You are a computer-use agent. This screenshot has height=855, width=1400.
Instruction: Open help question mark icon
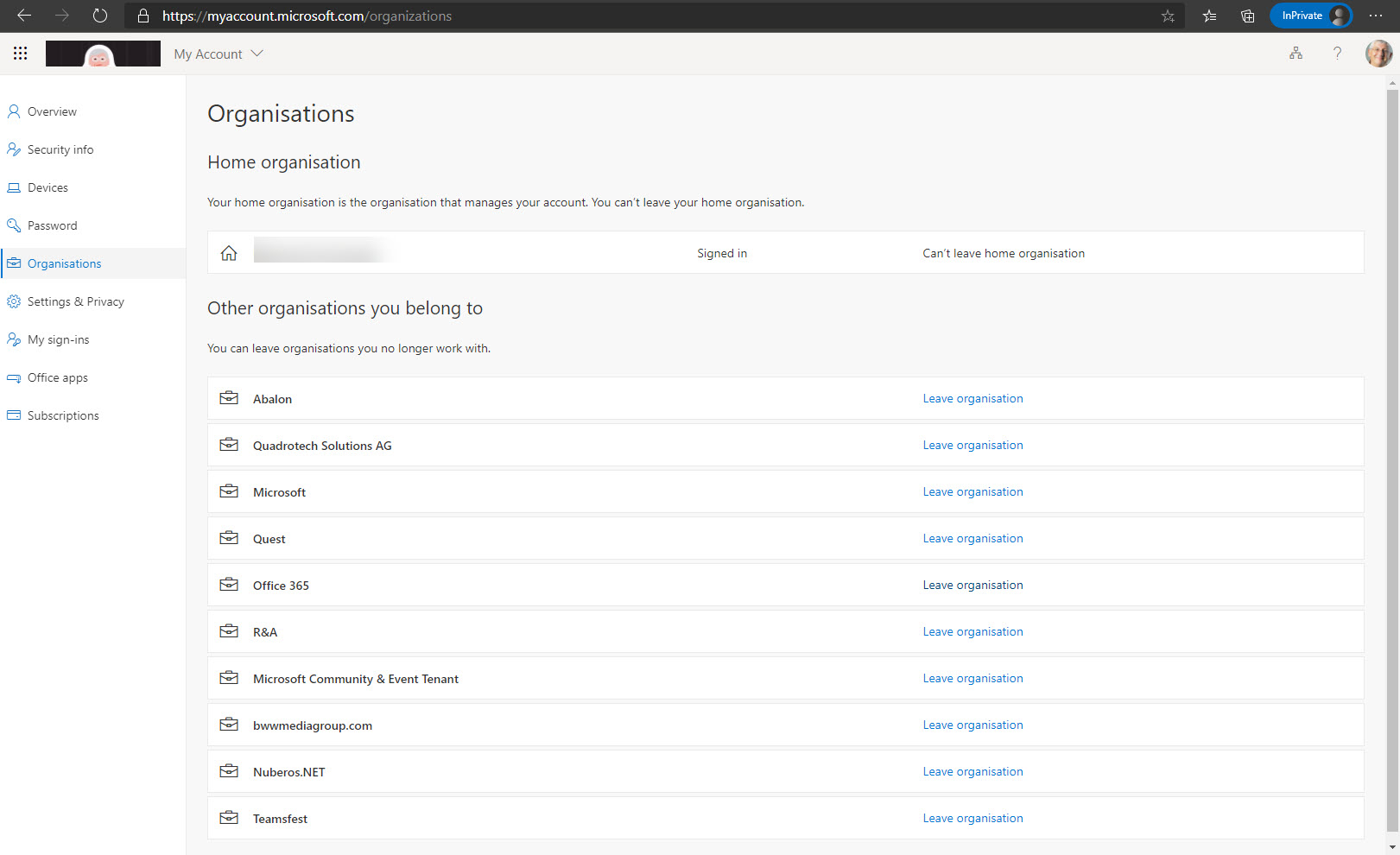[1337, 54]
